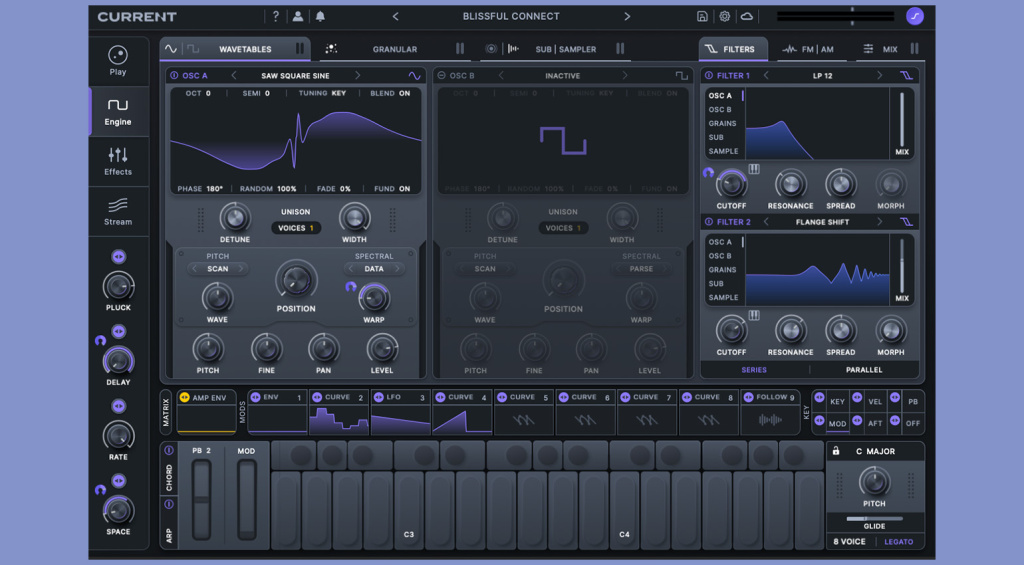Open the settings gear icon
1024x565 pixels.
click(x=724, y=16)
